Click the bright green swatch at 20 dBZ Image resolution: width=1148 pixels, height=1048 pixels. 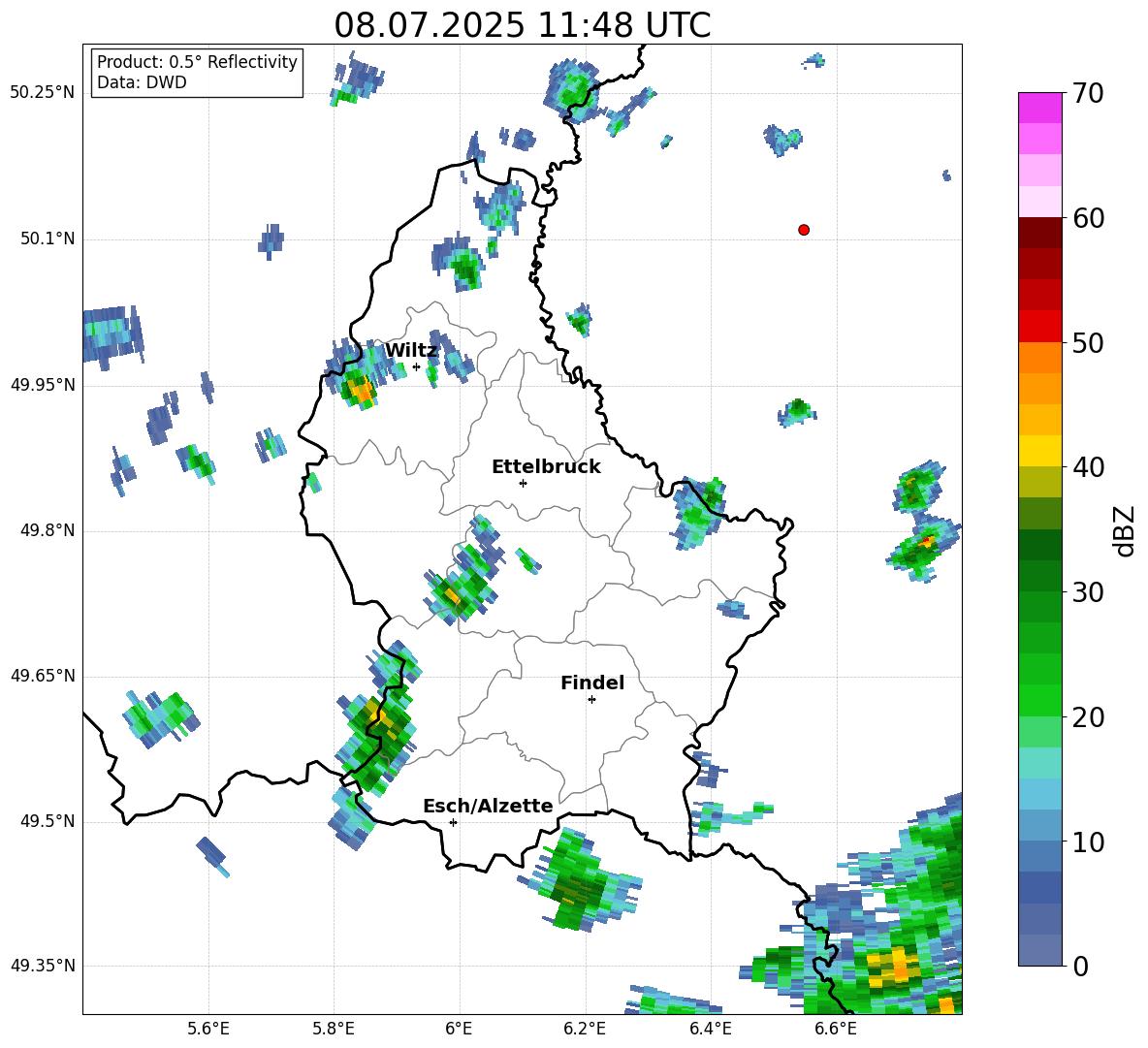[1039, 700]
